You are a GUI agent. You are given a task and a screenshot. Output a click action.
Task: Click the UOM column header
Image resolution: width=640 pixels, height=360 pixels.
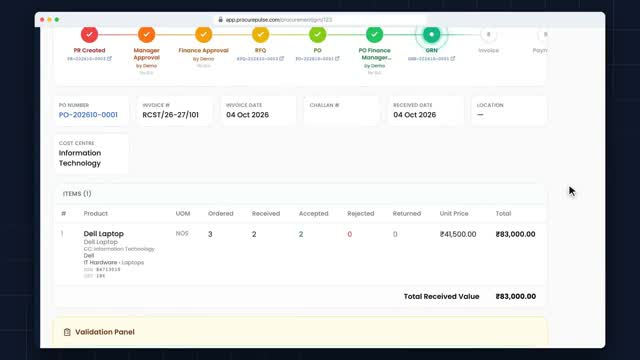(182, 213)
